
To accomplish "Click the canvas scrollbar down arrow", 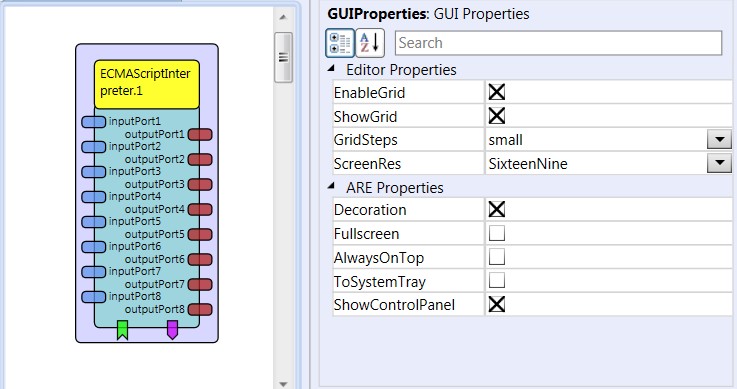I will click(283, 384).
